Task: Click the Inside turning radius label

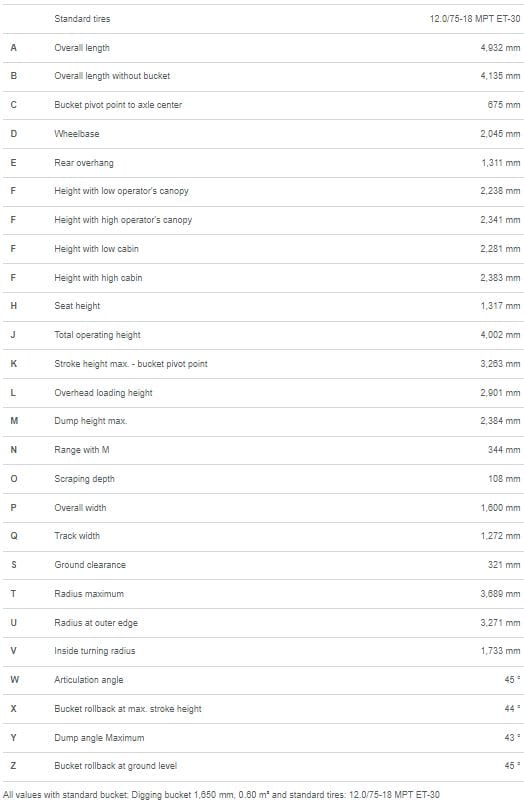Action: pos(95,651)
